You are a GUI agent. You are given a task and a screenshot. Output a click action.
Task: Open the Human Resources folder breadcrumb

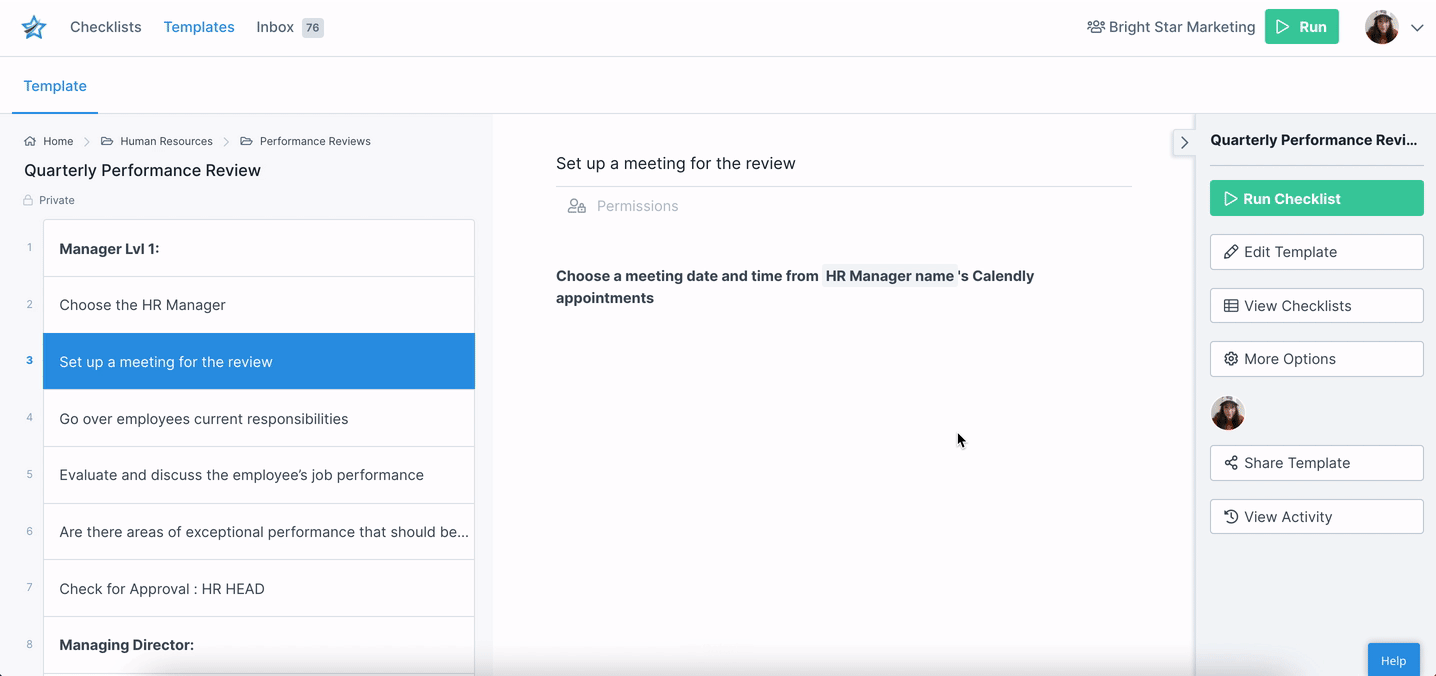[x=166, y=141]
